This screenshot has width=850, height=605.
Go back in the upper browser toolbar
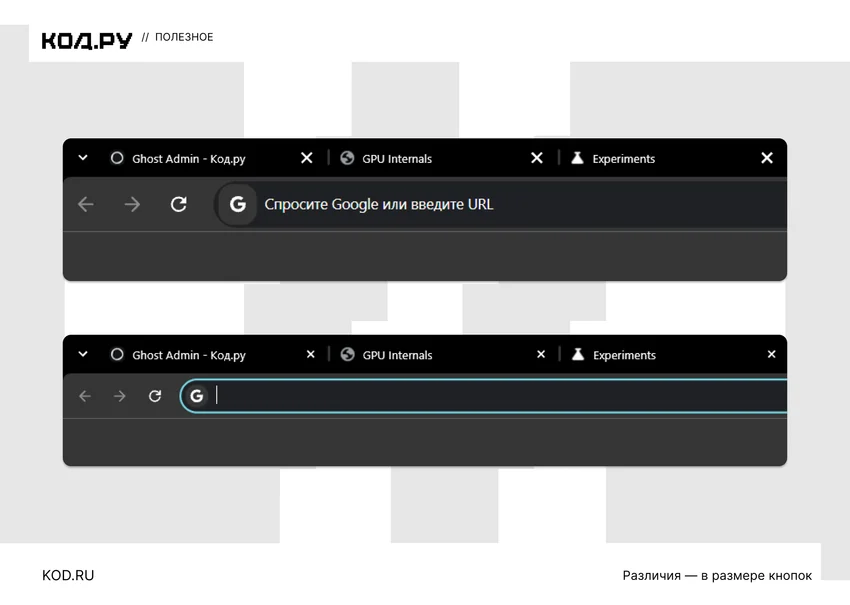86,204
